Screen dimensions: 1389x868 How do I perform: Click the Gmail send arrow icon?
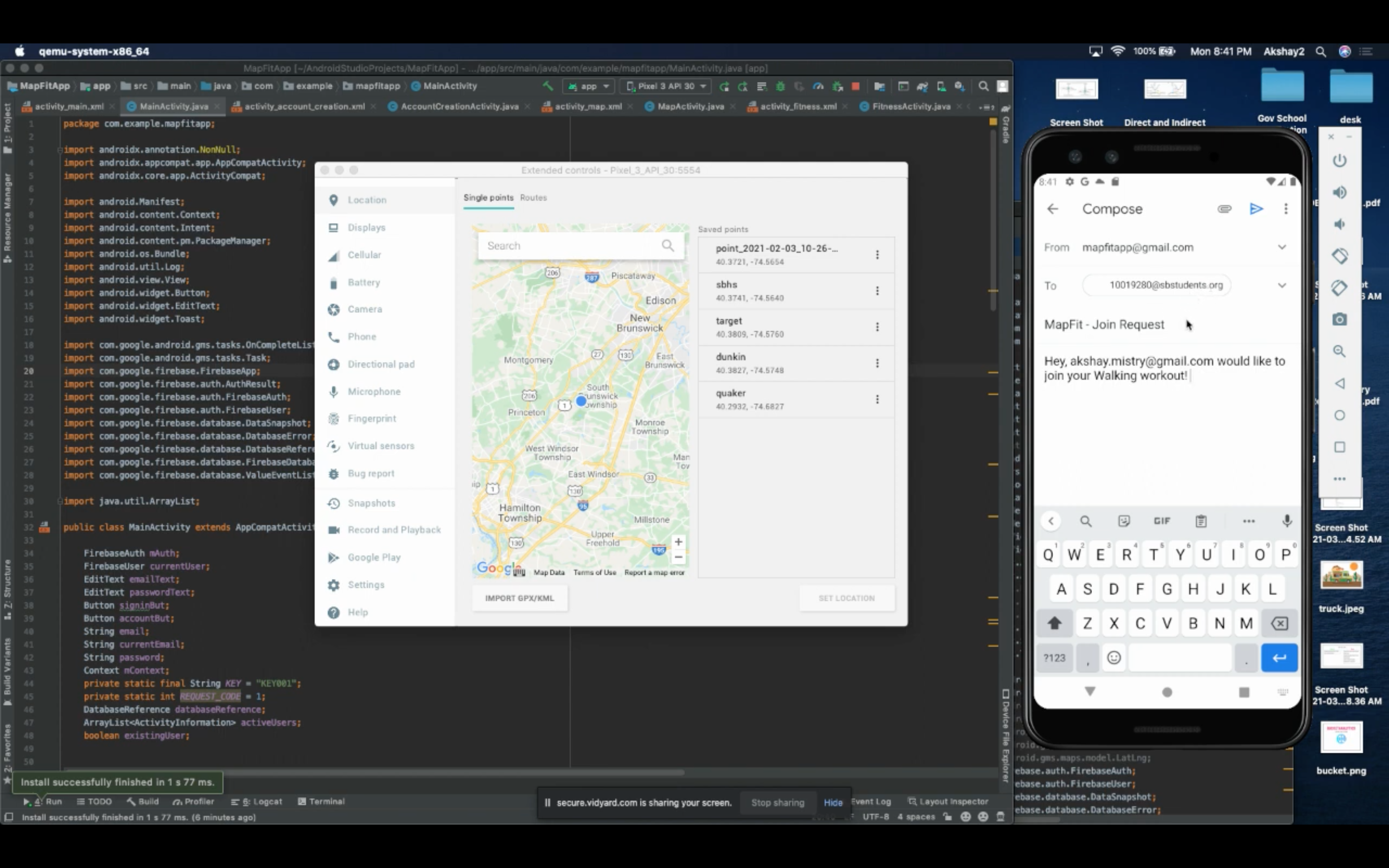point(1256,209)
